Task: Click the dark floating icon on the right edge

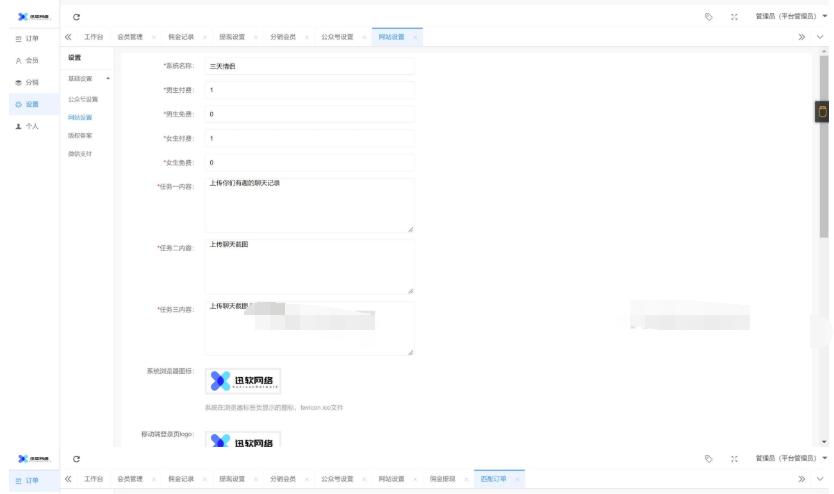Action: pos(822,112)
